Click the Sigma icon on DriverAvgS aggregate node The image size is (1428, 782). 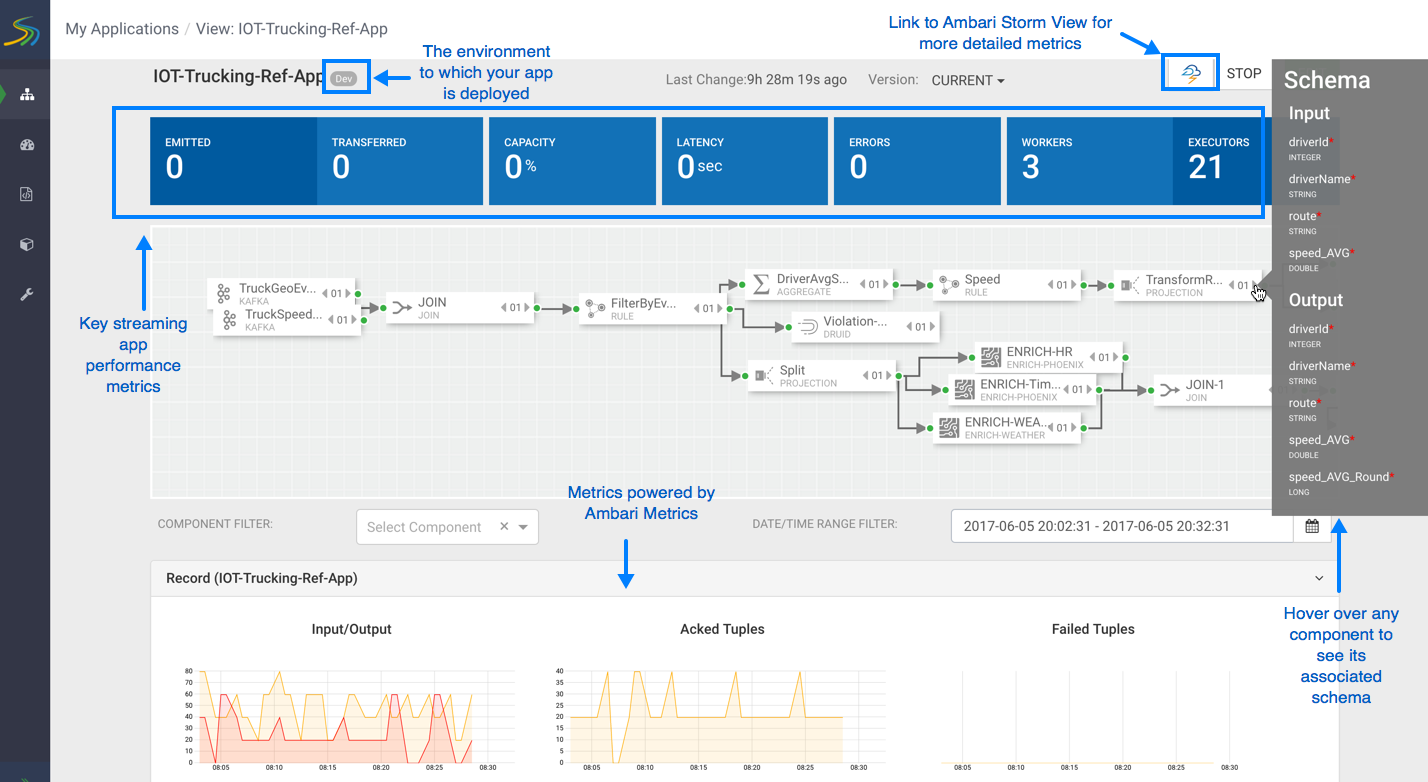[761, 284]
